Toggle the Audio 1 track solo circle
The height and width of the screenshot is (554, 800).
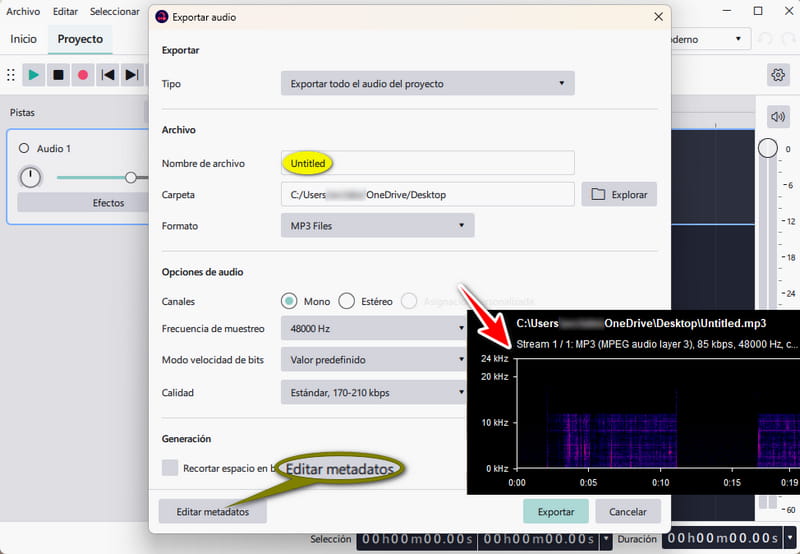coord(24,148)
